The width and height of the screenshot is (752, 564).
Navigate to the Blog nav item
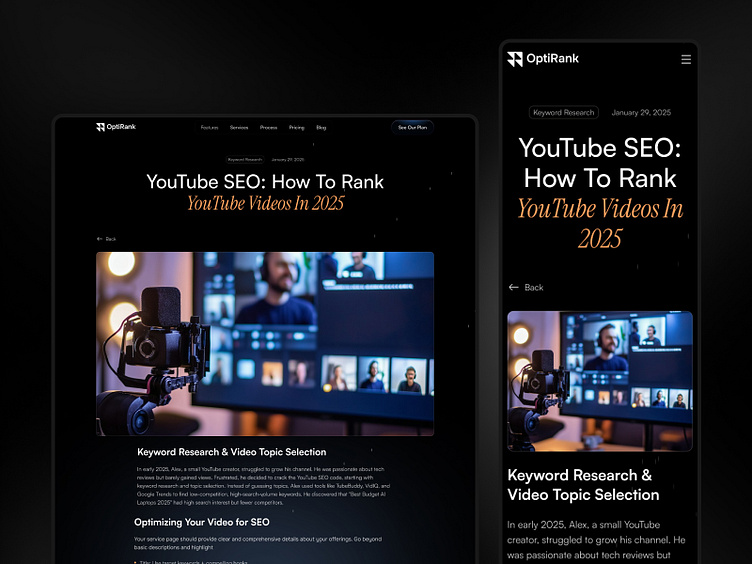[x=321, y=128]
